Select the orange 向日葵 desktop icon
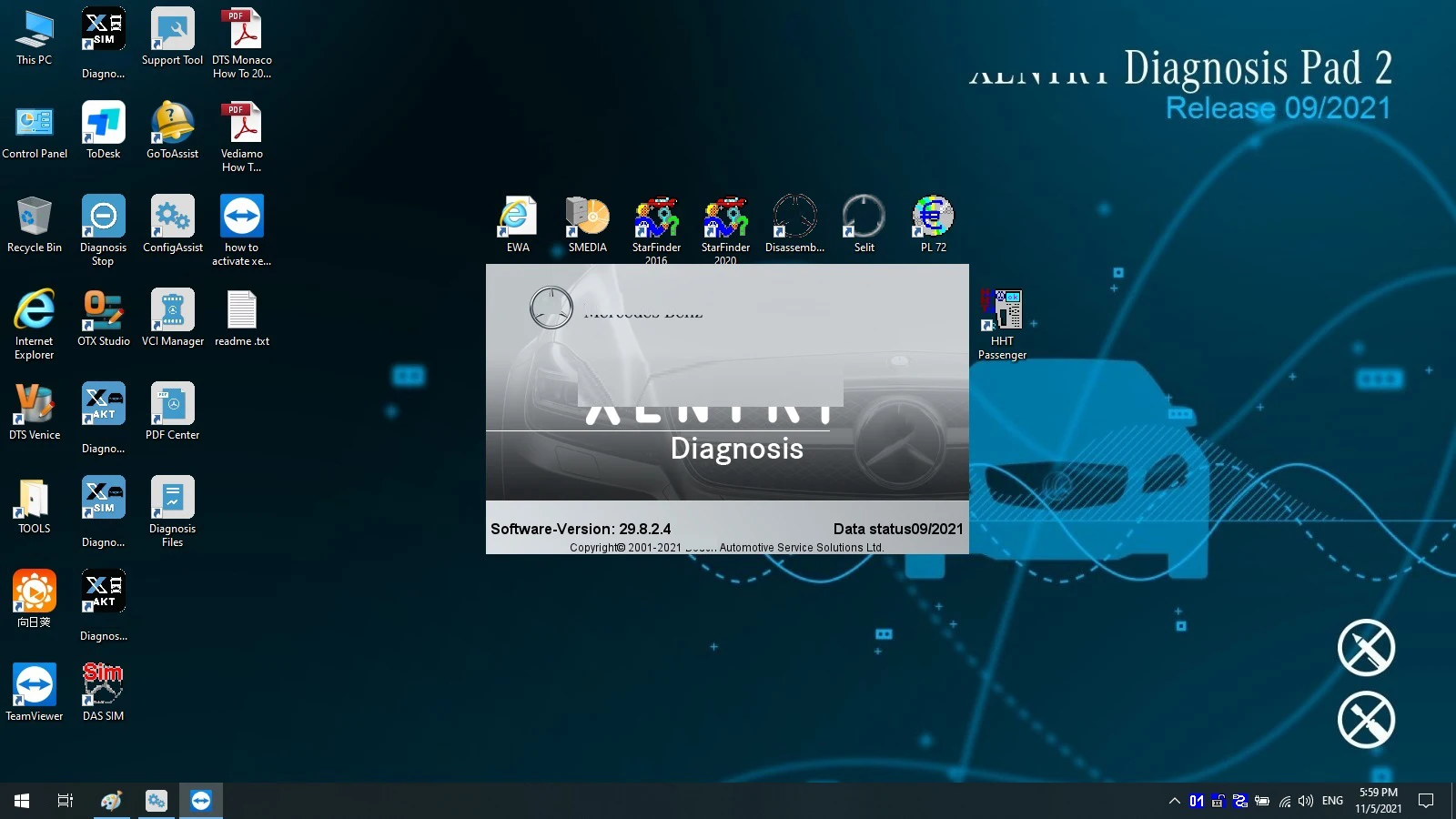The height and width of the screenshot is (819, 1456). [35, 601]
